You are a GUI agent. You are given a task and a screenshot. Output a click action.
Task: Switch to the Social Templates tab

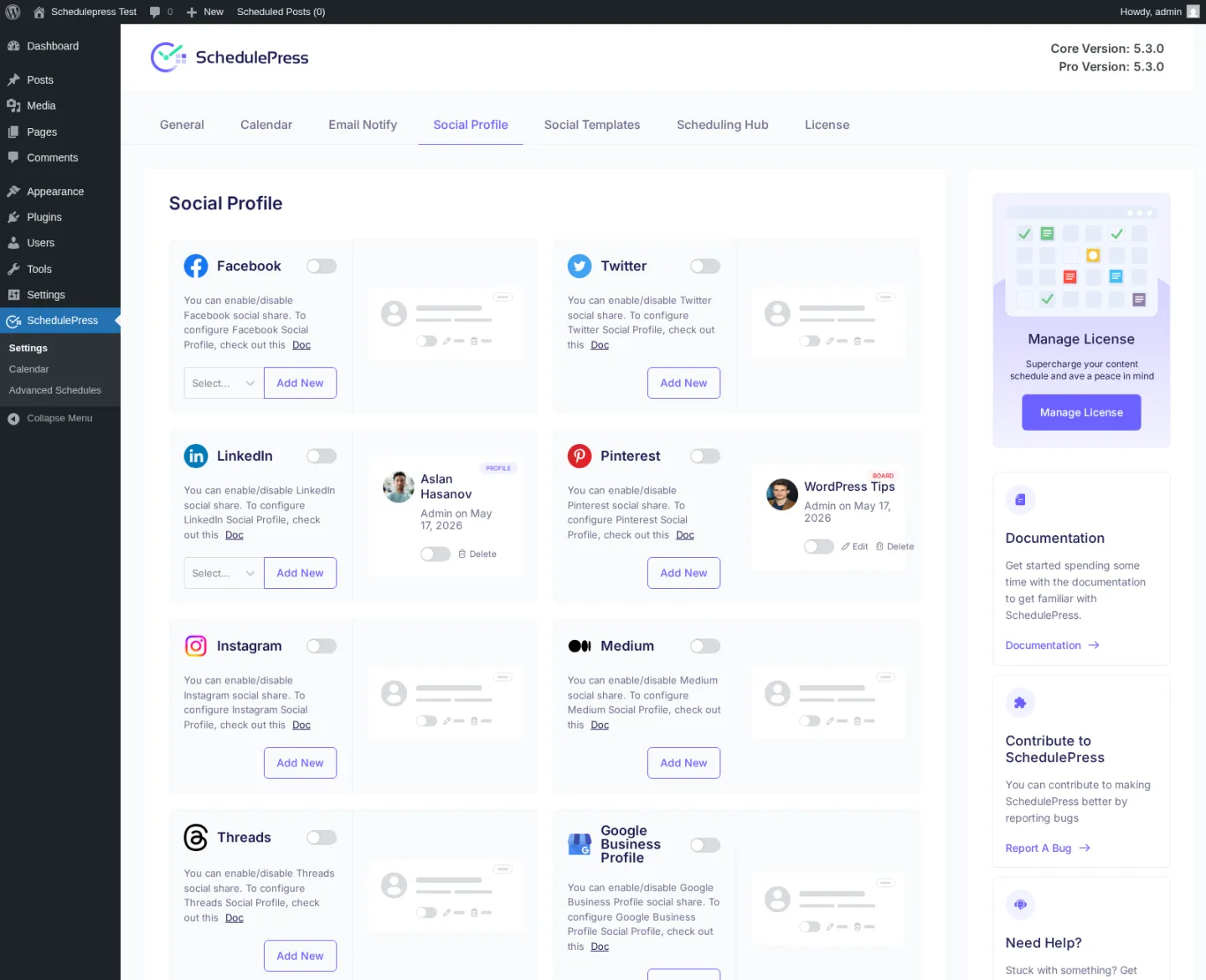(x=592, y=125)
